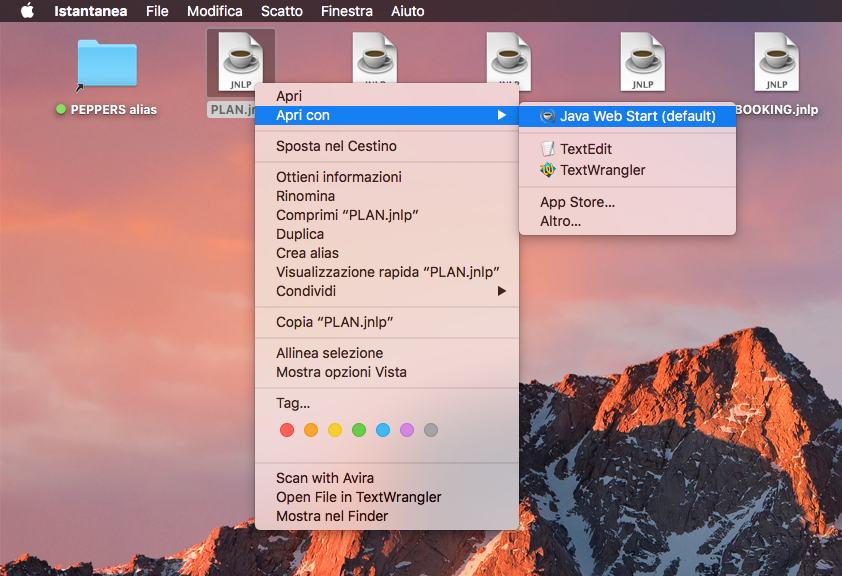The width and height of the screenshot is (842, 576).
Task: Select Mostra opzioni Vista
Action: (x=387, y=372)
